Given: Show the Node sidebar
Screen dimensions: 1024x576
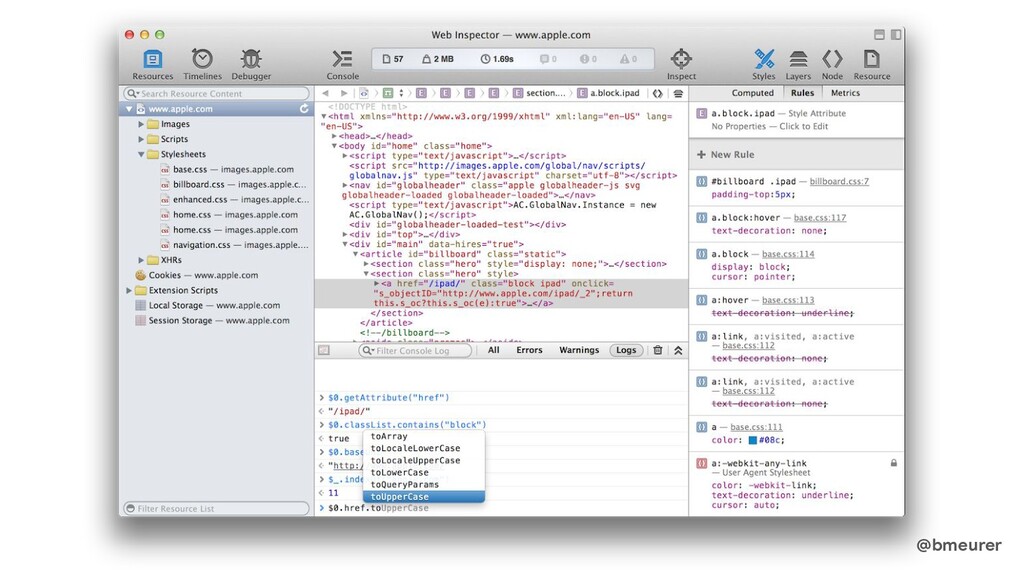Looking at the screenshot, I should (832, 65).
